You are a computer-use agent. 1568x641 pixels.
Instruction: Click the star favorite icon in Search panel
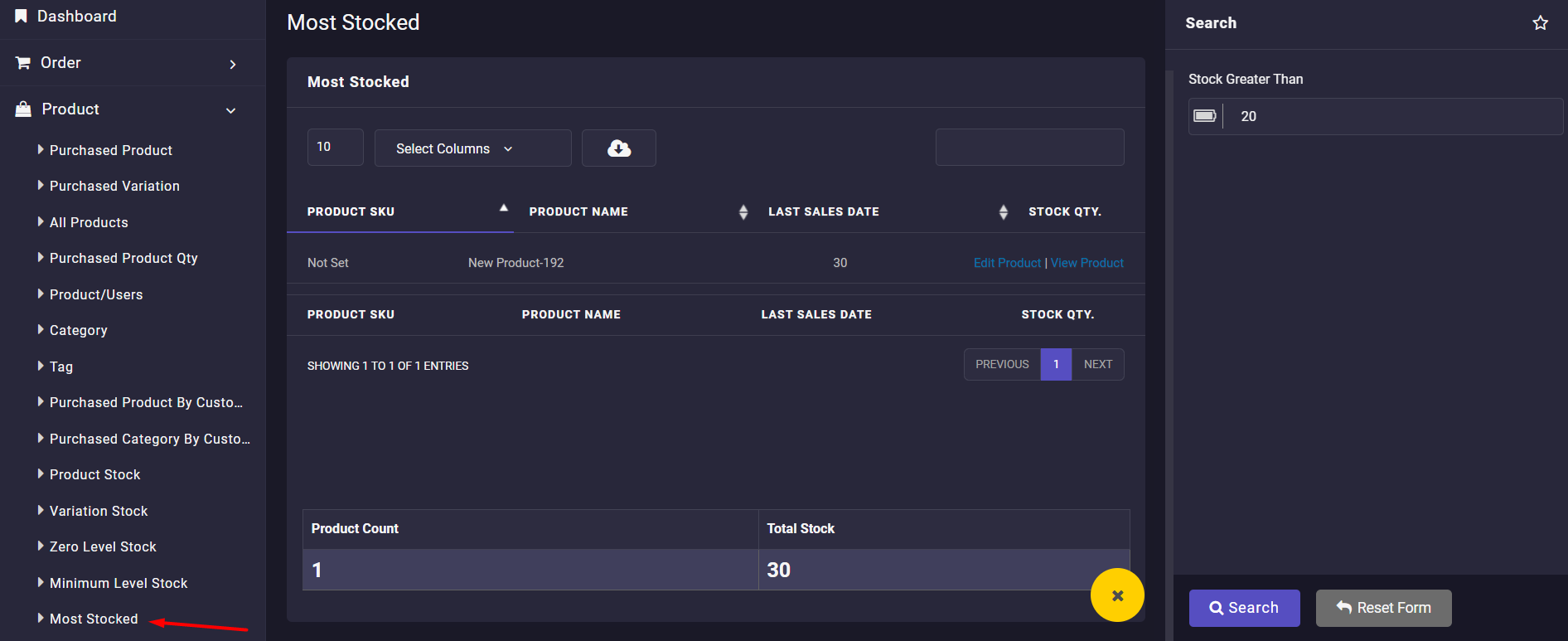(x=1540, y=23)
